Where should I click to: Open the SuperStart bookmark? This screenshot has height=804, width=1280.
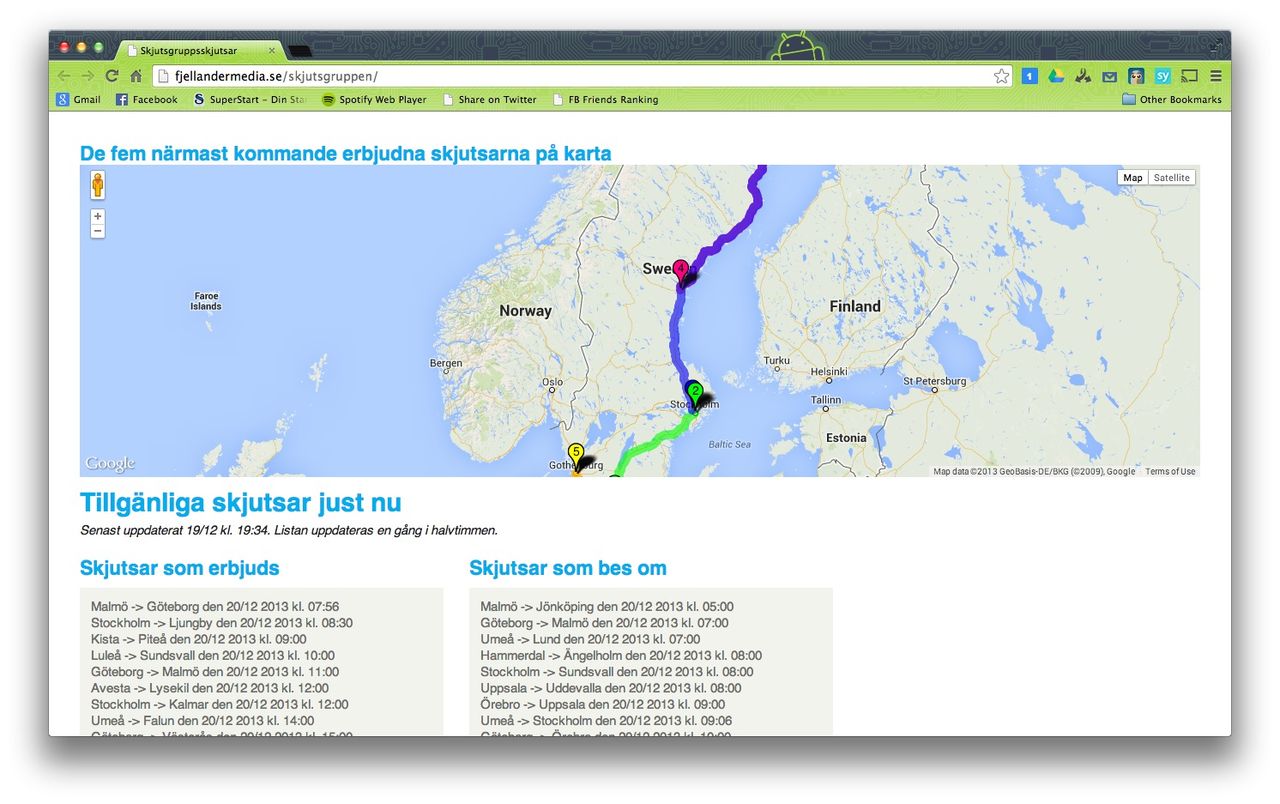[250, 99]
